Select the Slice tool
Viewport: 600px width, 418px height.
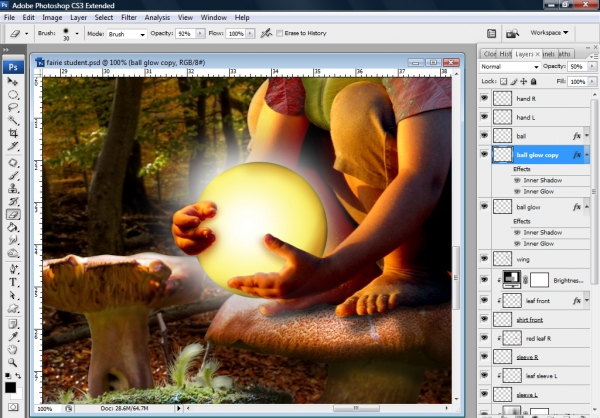[x=13, y=146]
